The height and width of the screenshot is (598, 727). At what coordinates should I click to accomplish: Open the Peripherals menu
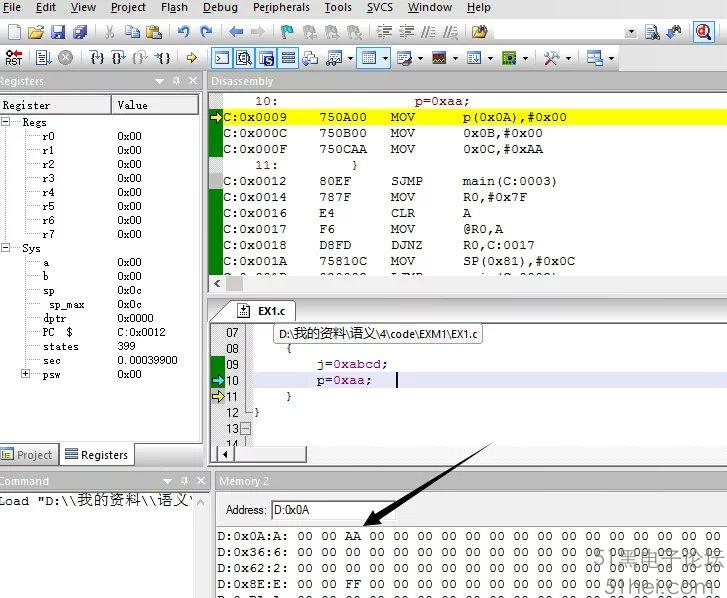[281, 7]
